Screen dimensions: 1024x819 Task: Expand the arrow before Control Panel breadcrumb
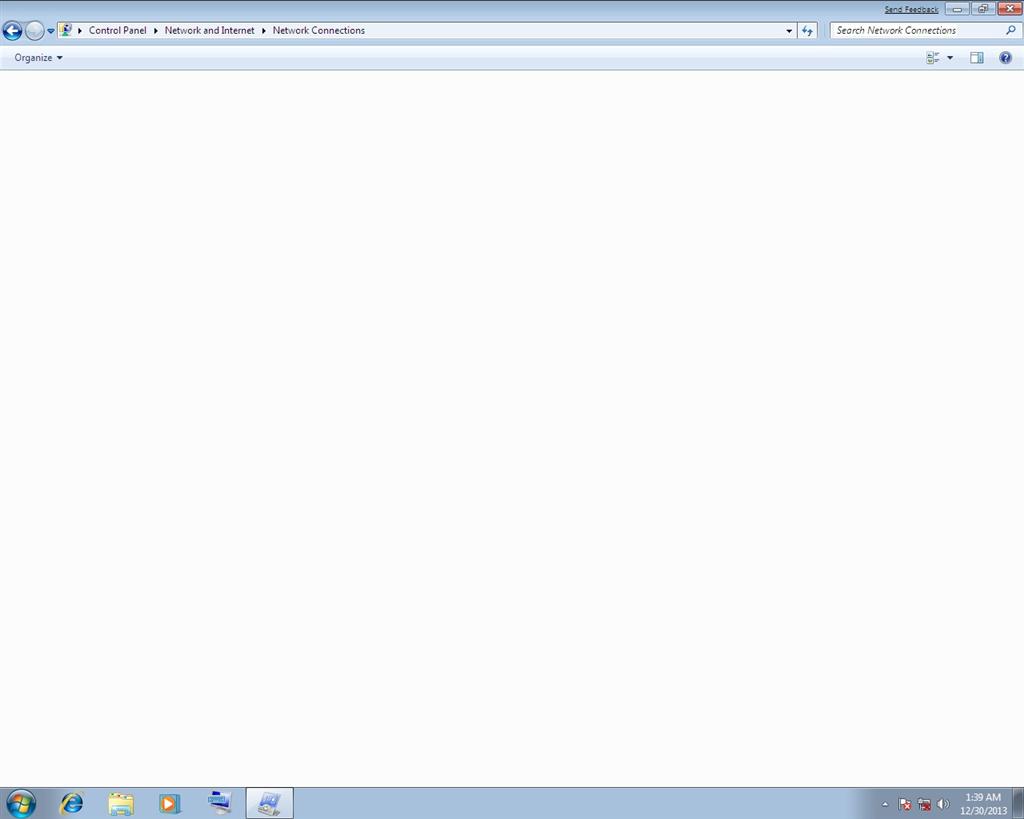[80, 31]
